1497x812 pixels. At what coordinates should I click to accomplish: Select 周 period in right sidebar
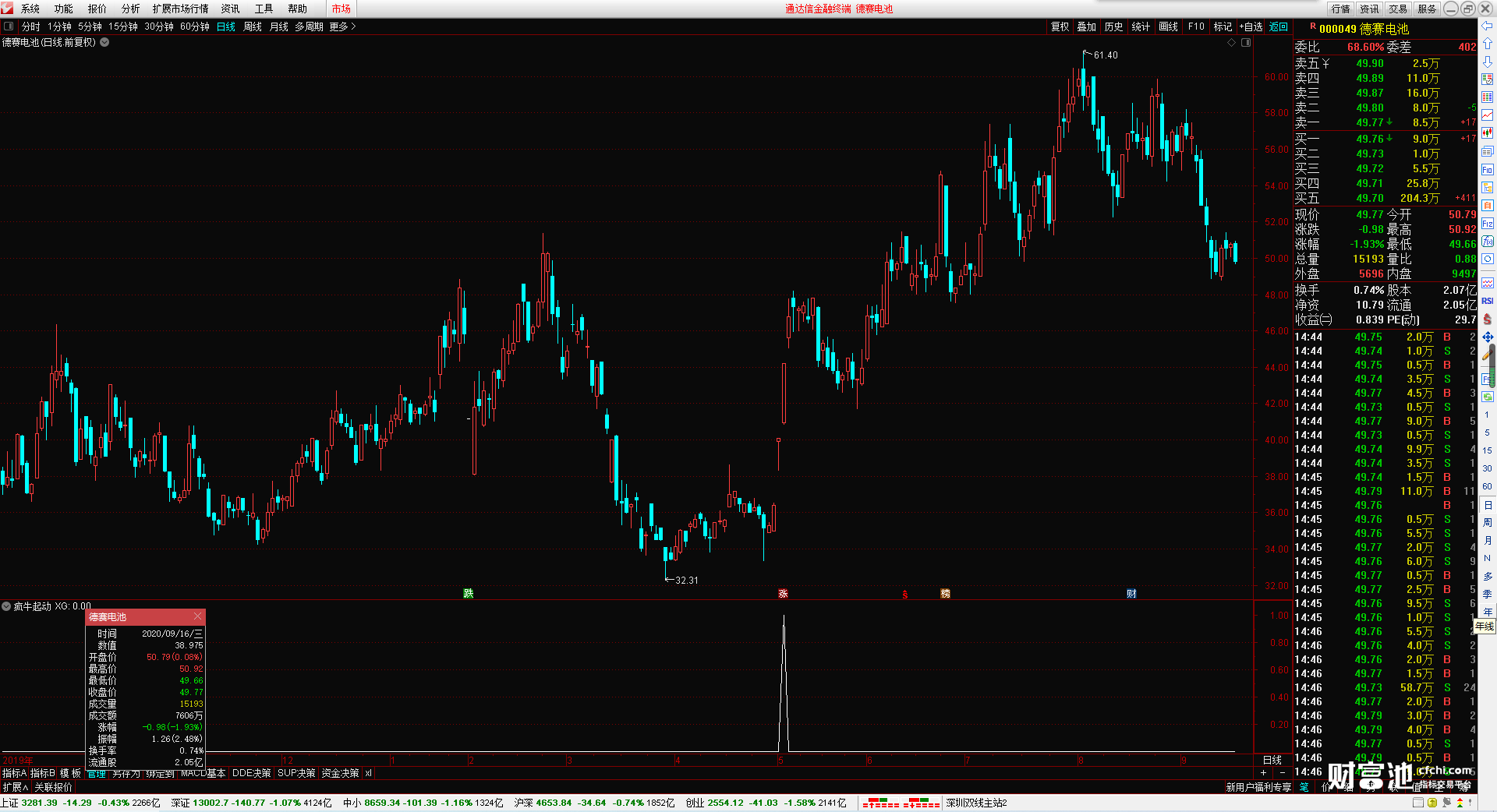(x=1487, y=522)
